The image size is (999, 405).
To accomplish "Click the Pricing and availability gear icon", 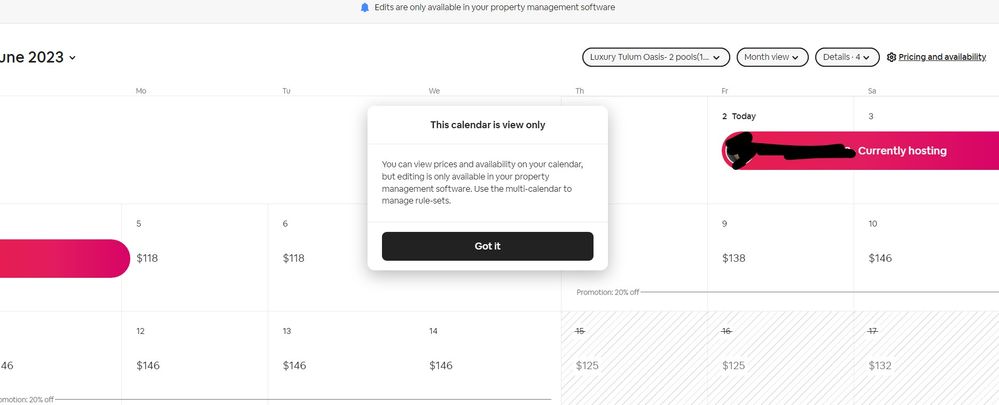I will 891,58.
